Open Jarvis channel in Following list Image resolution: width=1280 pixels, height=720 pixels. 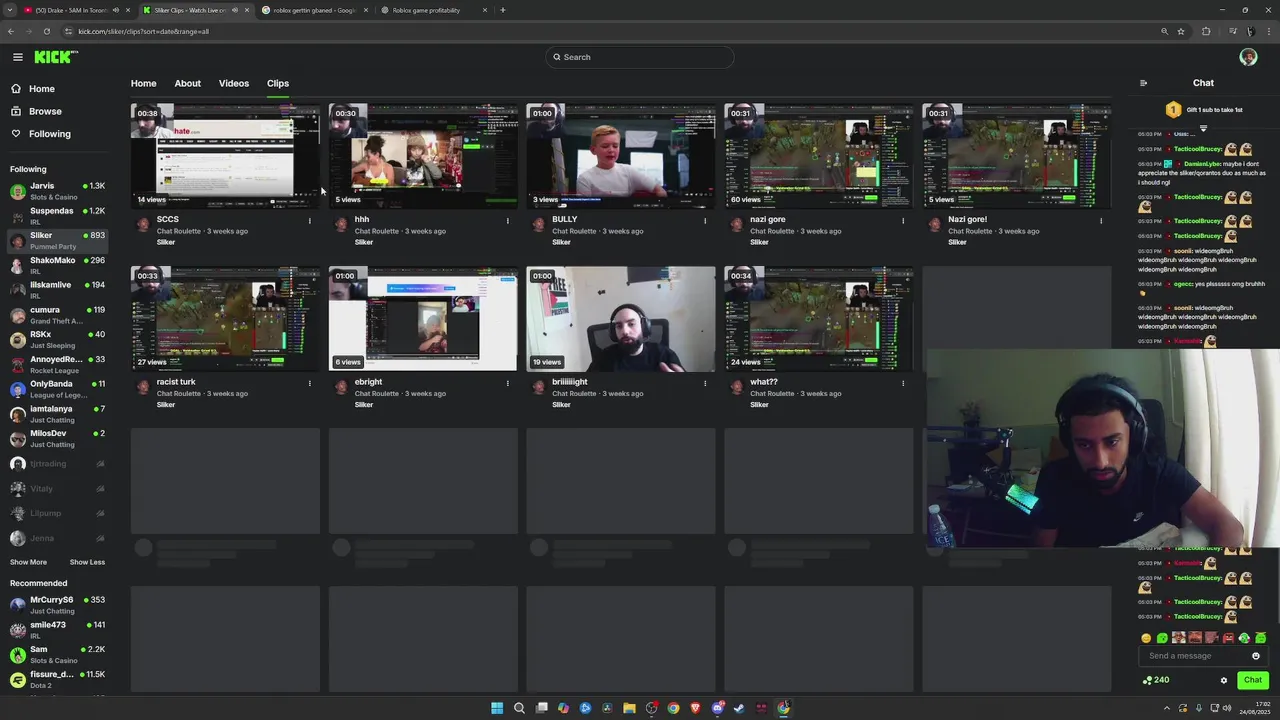[58, 190]
